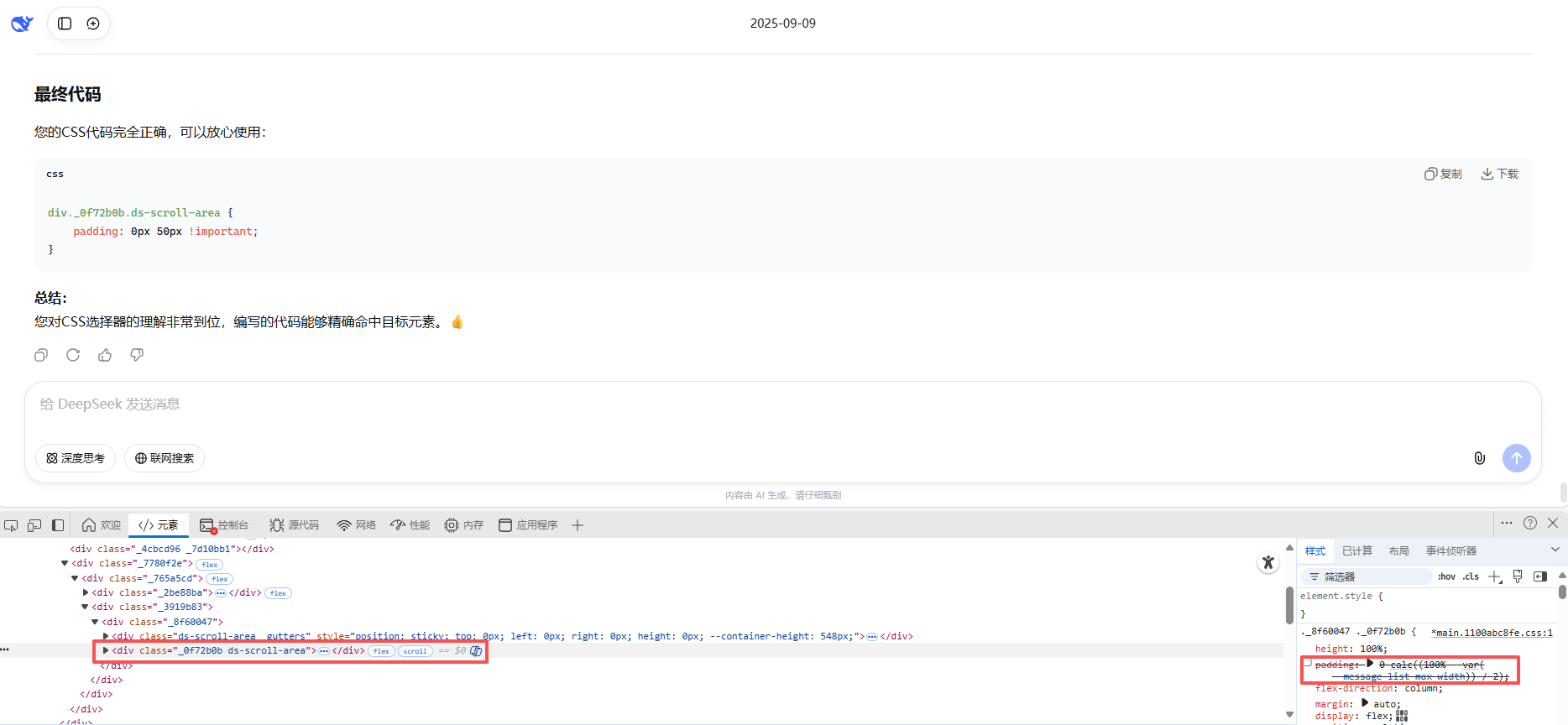The image size is (1568, 725).
Task: Copy the CSS code block with 复制
Action: (1443, 174)
